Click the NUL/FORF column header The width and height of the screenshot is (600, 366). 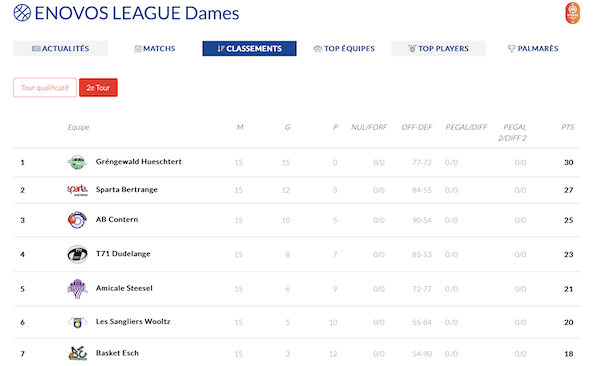coord(369,127)
